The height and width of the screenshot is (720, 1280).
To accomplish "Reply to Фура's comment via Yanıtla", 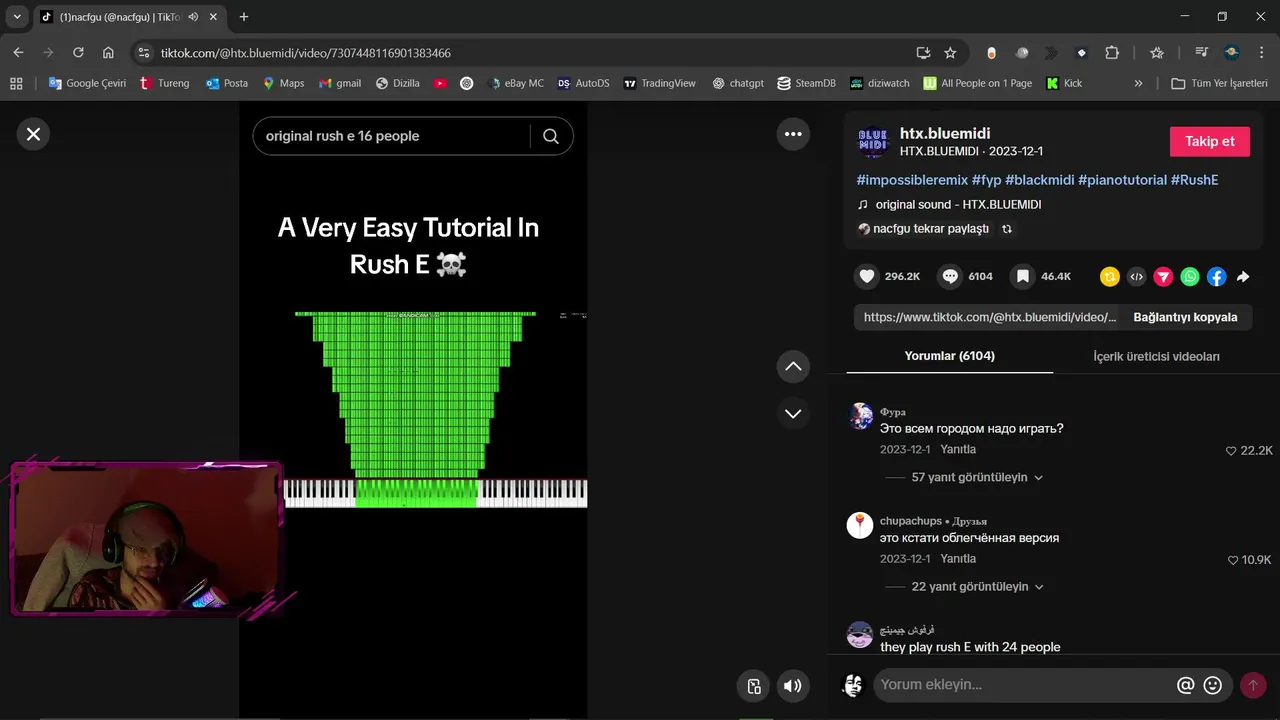I will pos(958,450).
